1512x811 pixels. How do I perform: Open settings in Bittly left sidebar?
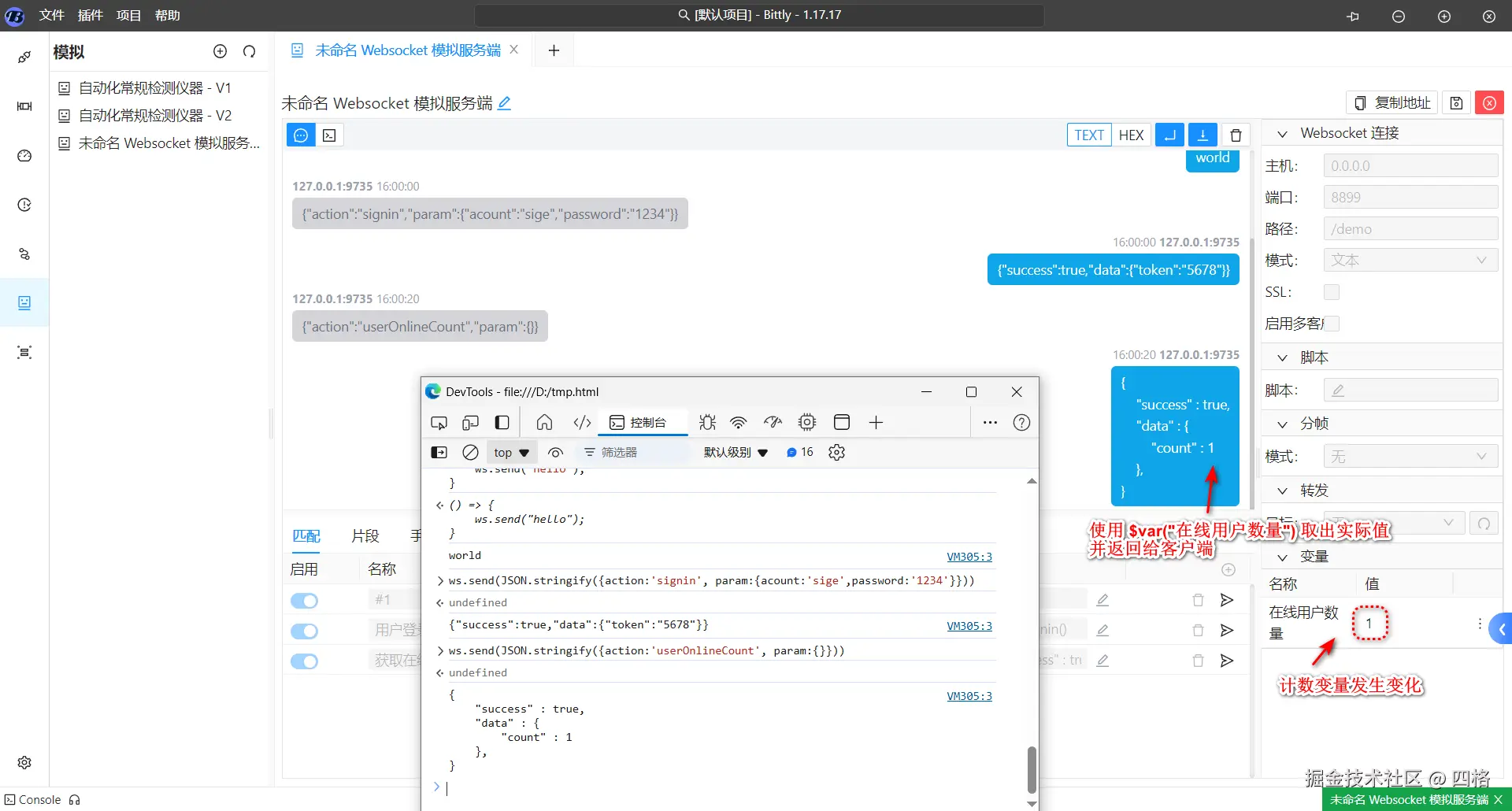tap(24, 762)
